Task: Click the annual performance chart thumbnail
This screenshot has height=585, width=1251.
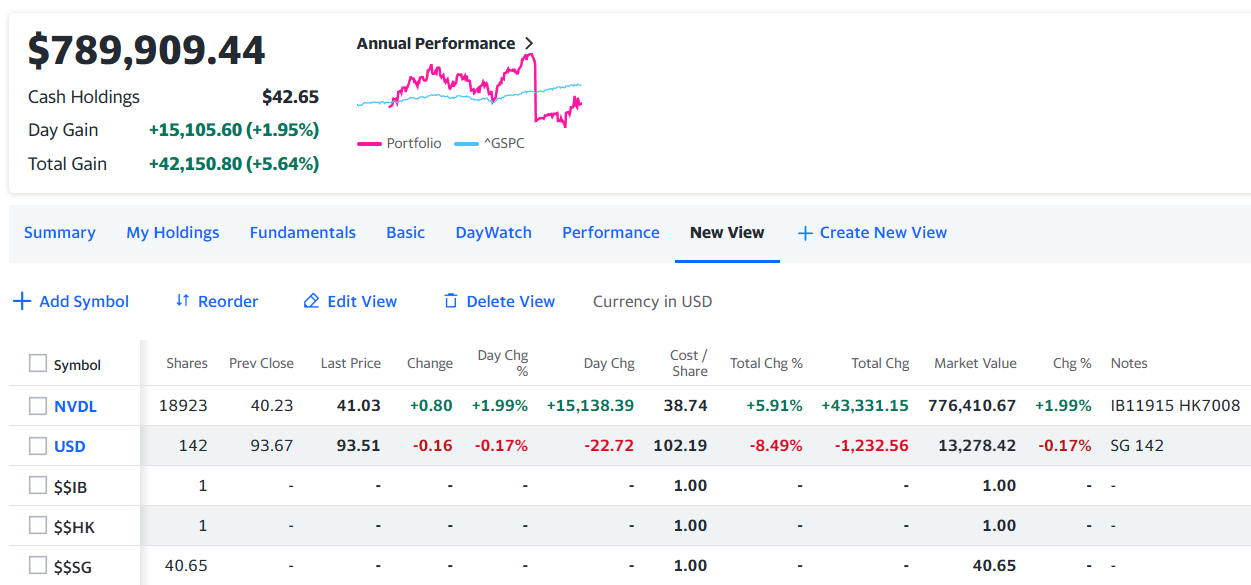Action: [x=468, y=92]
